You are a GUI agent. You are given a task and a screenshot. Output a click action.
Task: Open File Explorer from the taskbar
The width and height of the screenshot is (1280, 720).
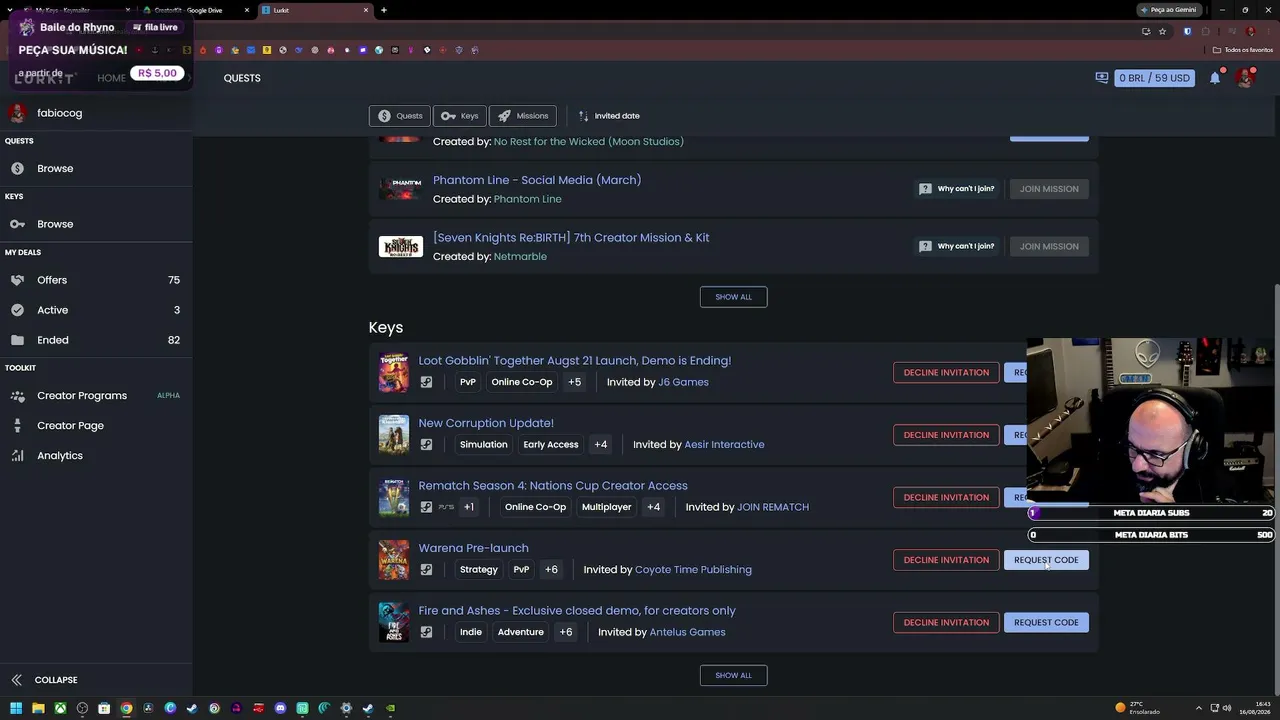(38, 708)
